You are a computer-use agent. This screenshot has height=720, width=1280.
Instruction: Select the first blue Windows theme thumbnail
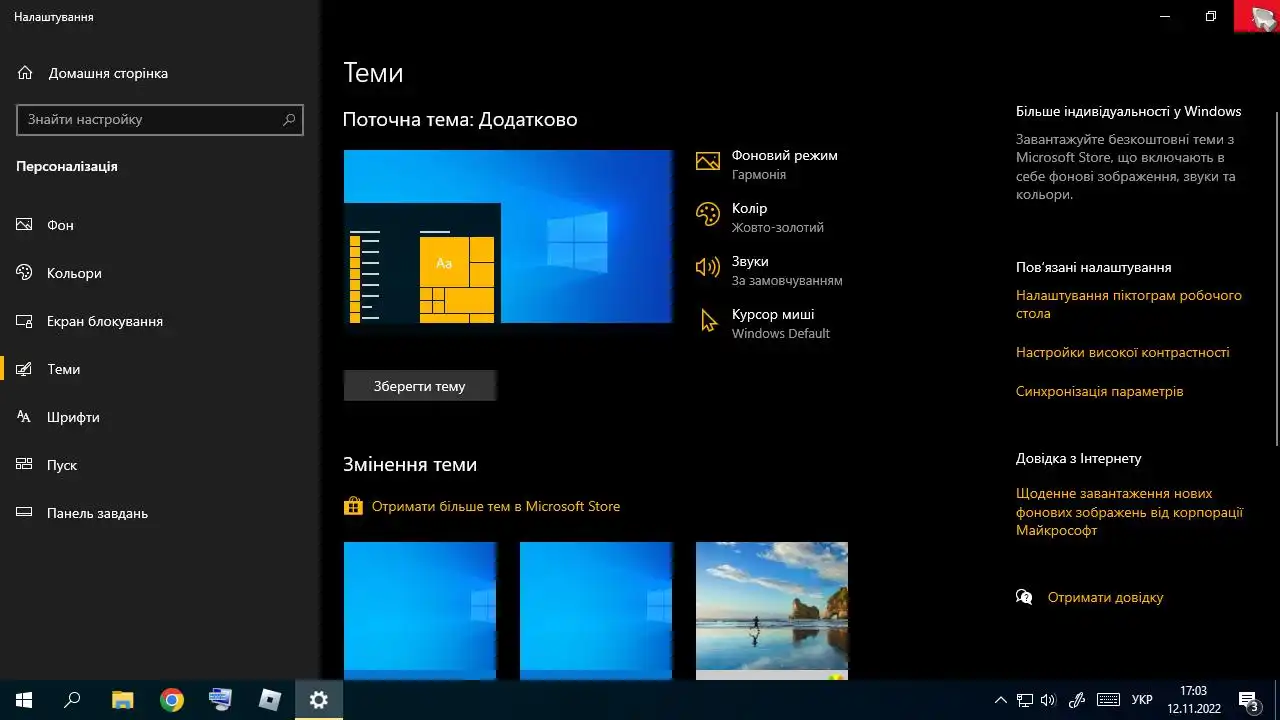420,611
